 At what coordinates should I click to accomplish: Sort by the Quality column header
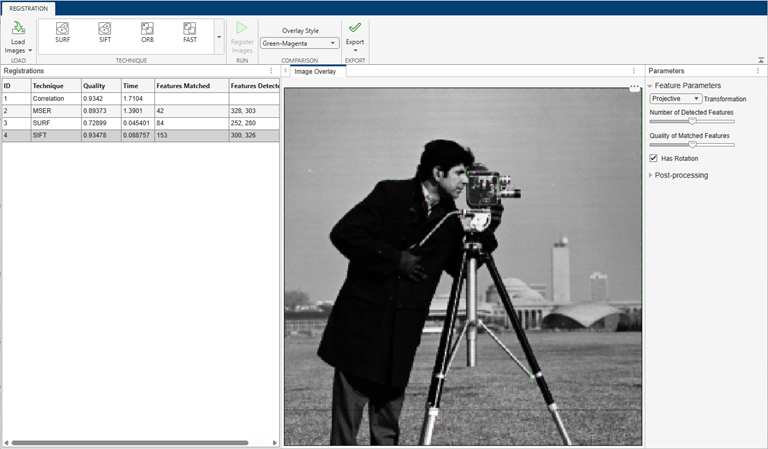(x=101, y=86)
